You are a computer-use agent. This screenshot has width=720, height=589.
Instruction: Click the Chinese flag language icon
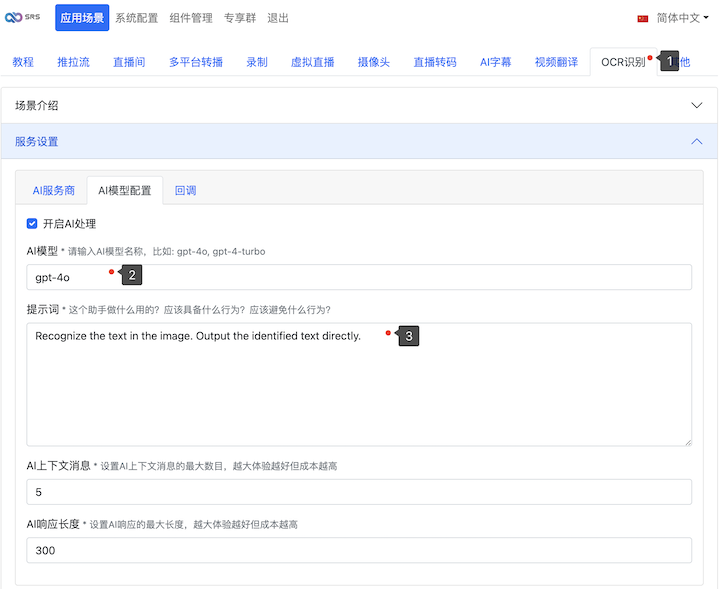643,18
